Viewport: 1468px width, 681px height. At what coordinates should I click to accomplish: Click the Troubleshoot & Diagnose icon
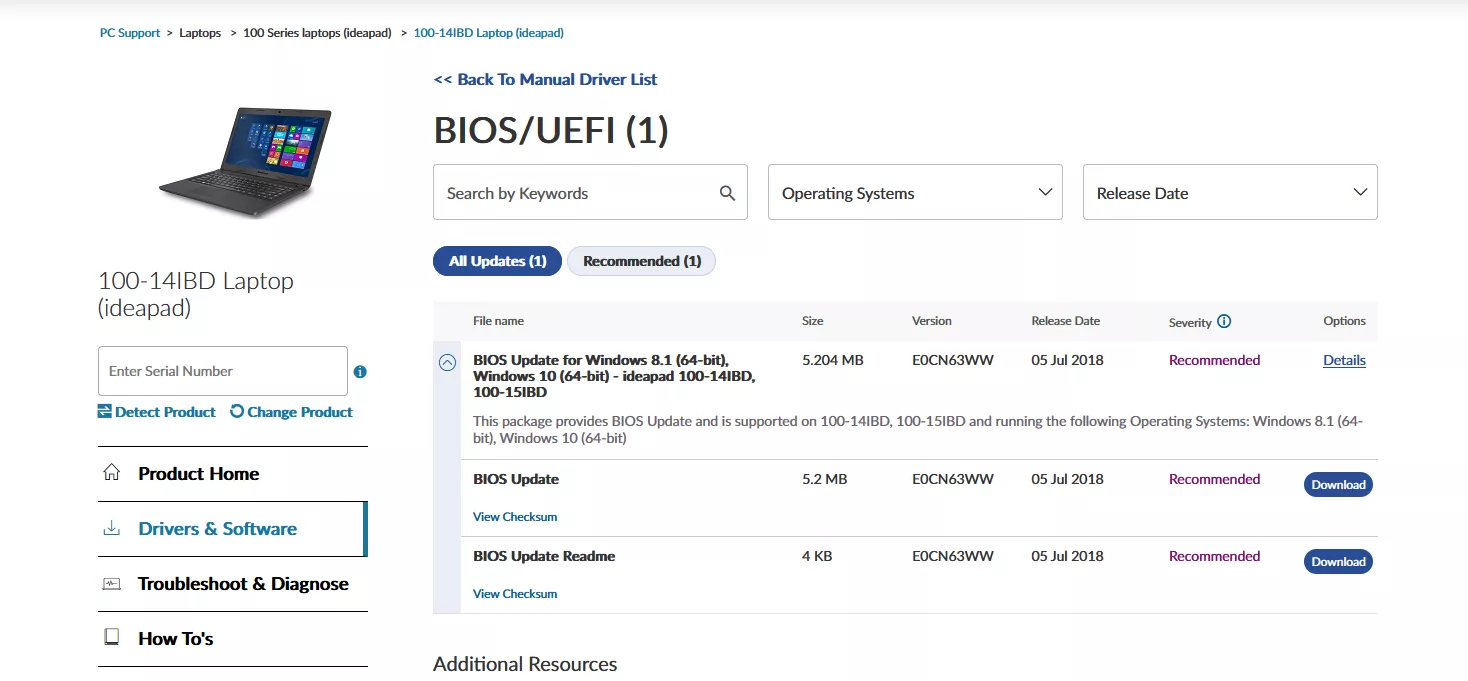coord(112,584)
